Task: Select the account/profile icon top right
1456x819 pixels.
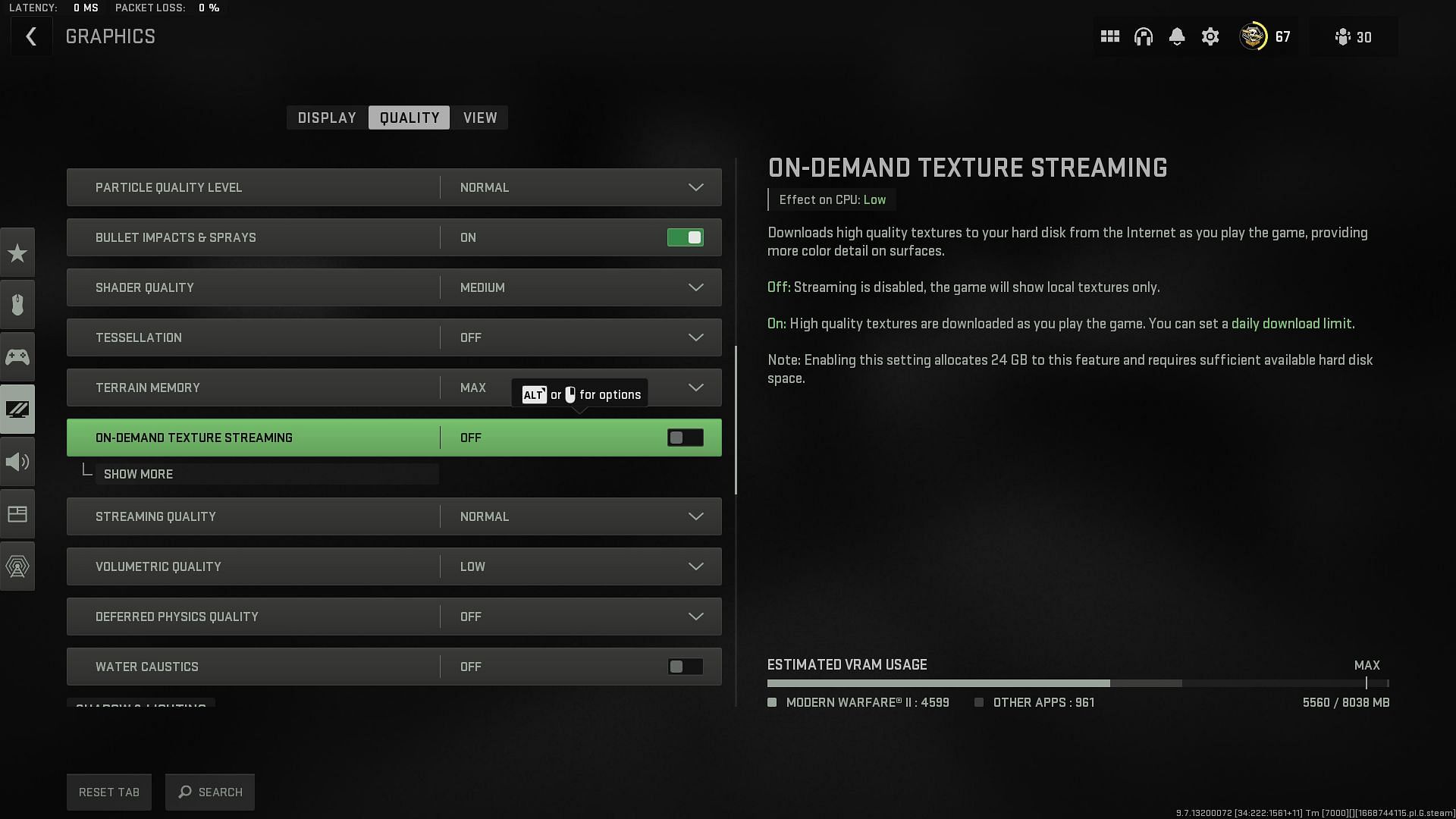Action: coord(1253,37)
